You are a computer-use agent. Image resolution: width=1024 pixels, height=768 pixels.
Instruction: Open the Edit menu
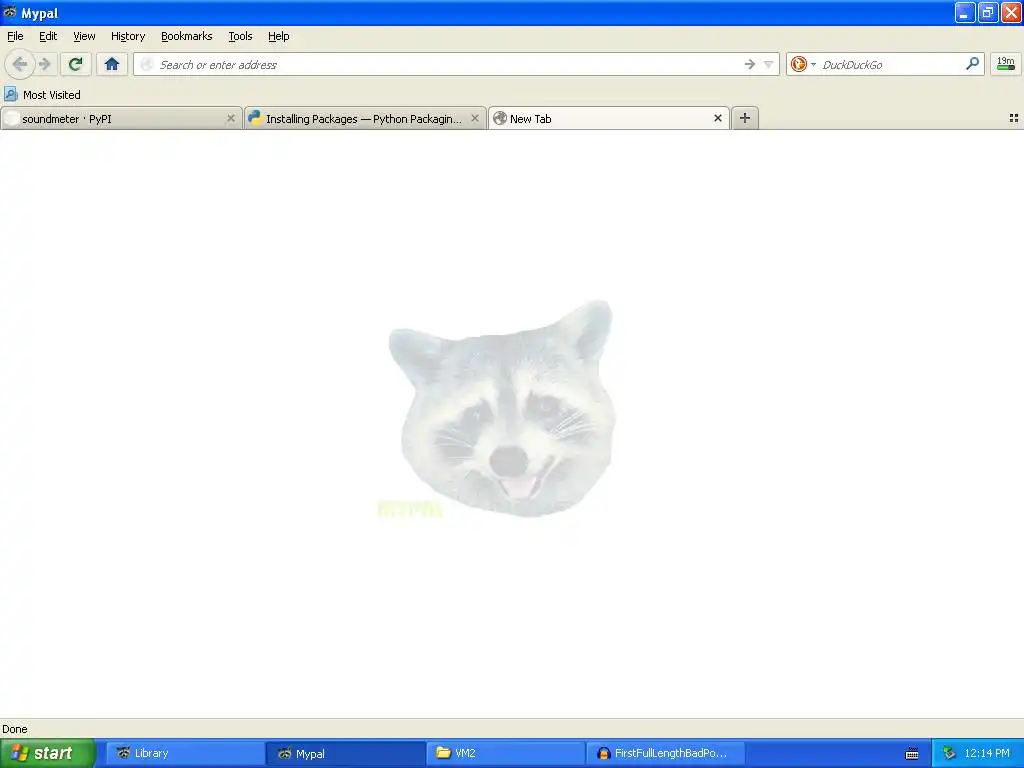(x=48, y=37)
